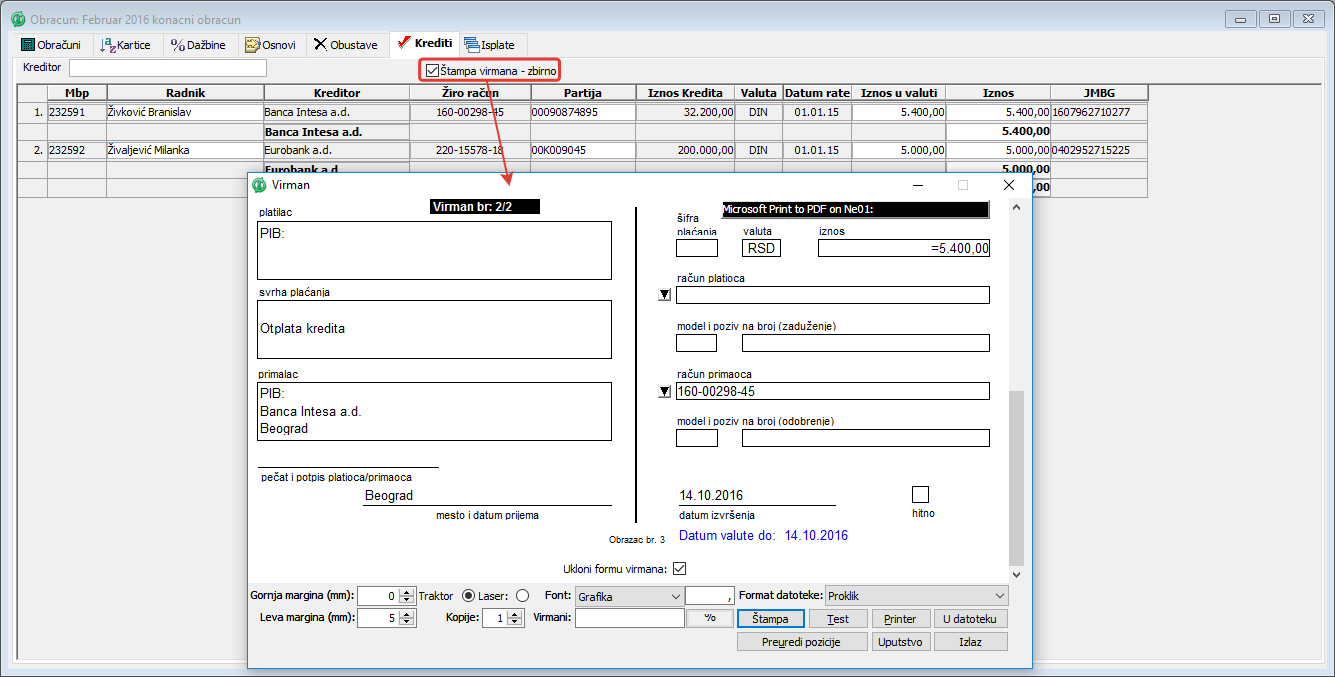Image resolution: width=1335 pixels, height=677 pixels.
Task: Click the JMBG cell 1607962710277
Action: (x=1099, y=112)
